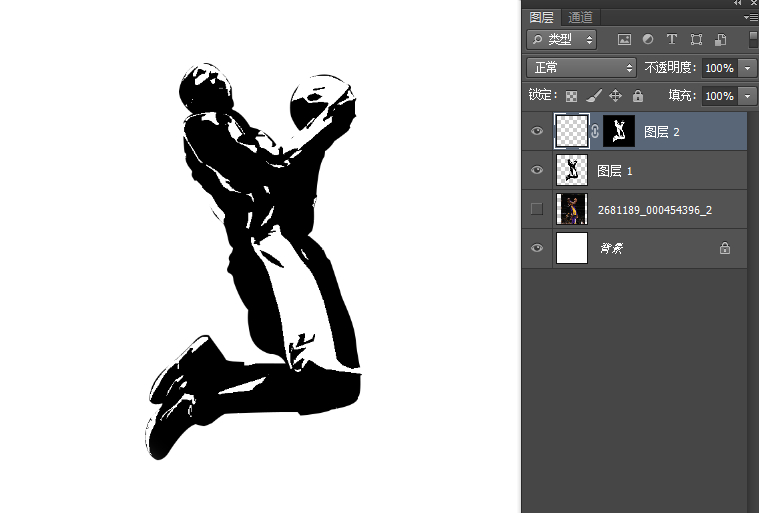This screenshot has height=513, width=759.
Task: Click the 填充 label
Action: click(682, 95)
